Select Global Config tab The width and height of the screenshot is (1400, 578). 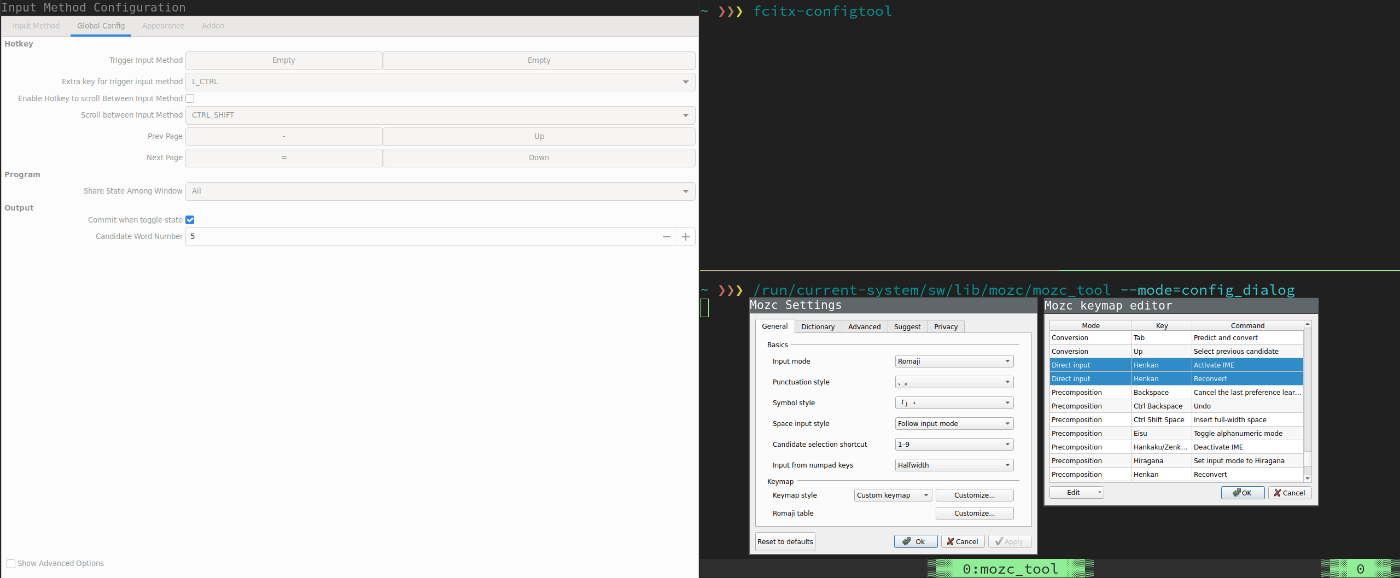[x=101, y=26]
